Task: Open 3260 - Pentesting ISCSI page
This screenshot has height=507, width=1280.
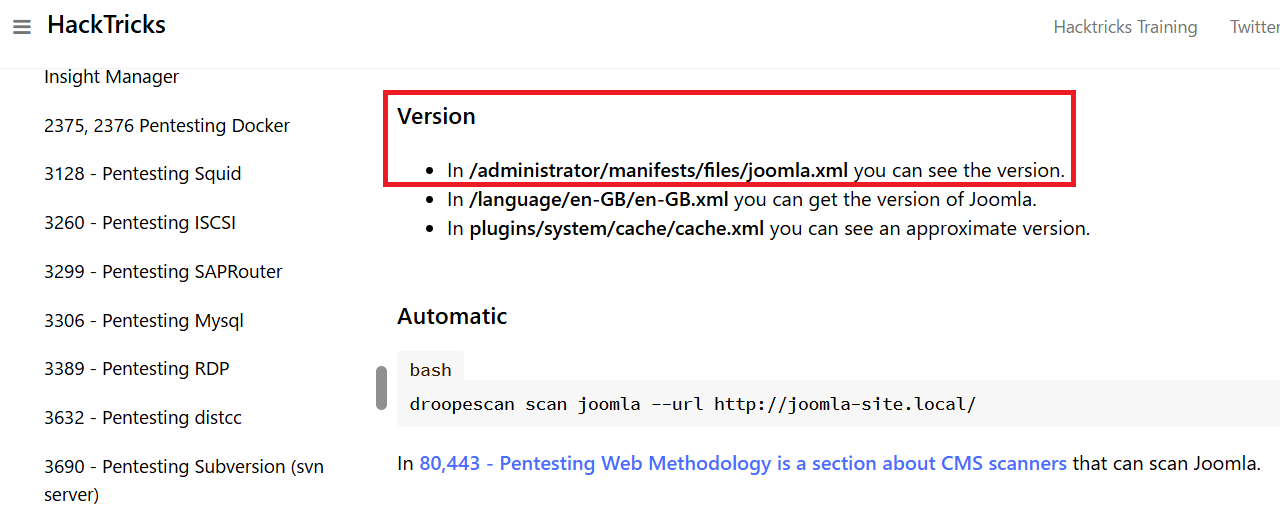Action: [x=139, y=223]
